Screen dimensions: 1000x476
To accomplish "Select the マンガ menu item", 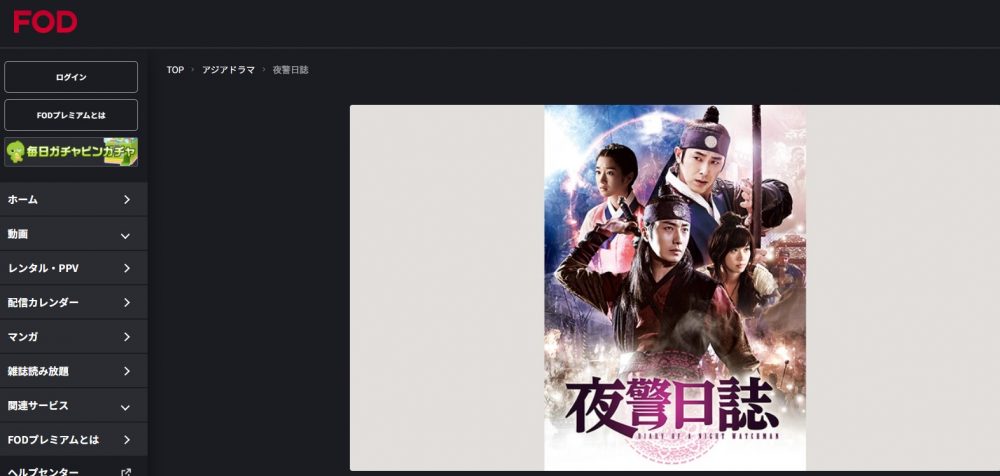I will coord(73,337).
